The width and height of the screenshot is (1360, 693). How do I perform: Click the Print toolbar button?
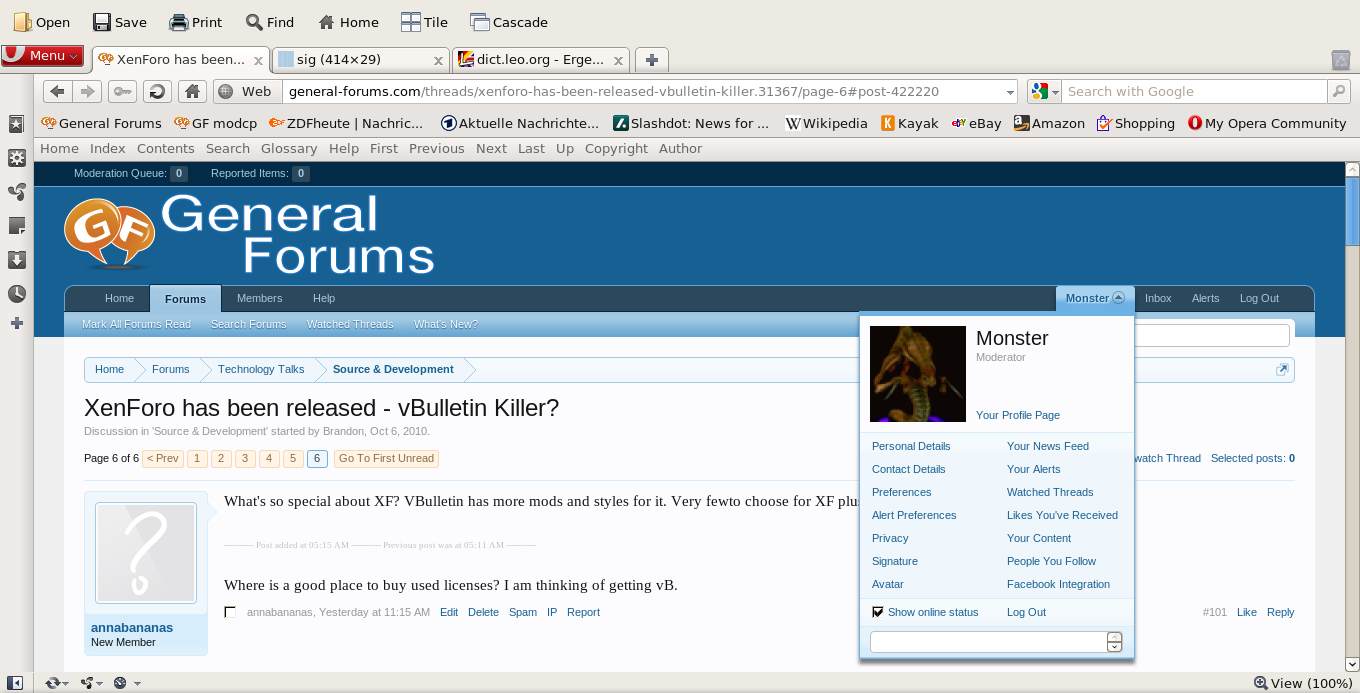click(x=195, y=22)
